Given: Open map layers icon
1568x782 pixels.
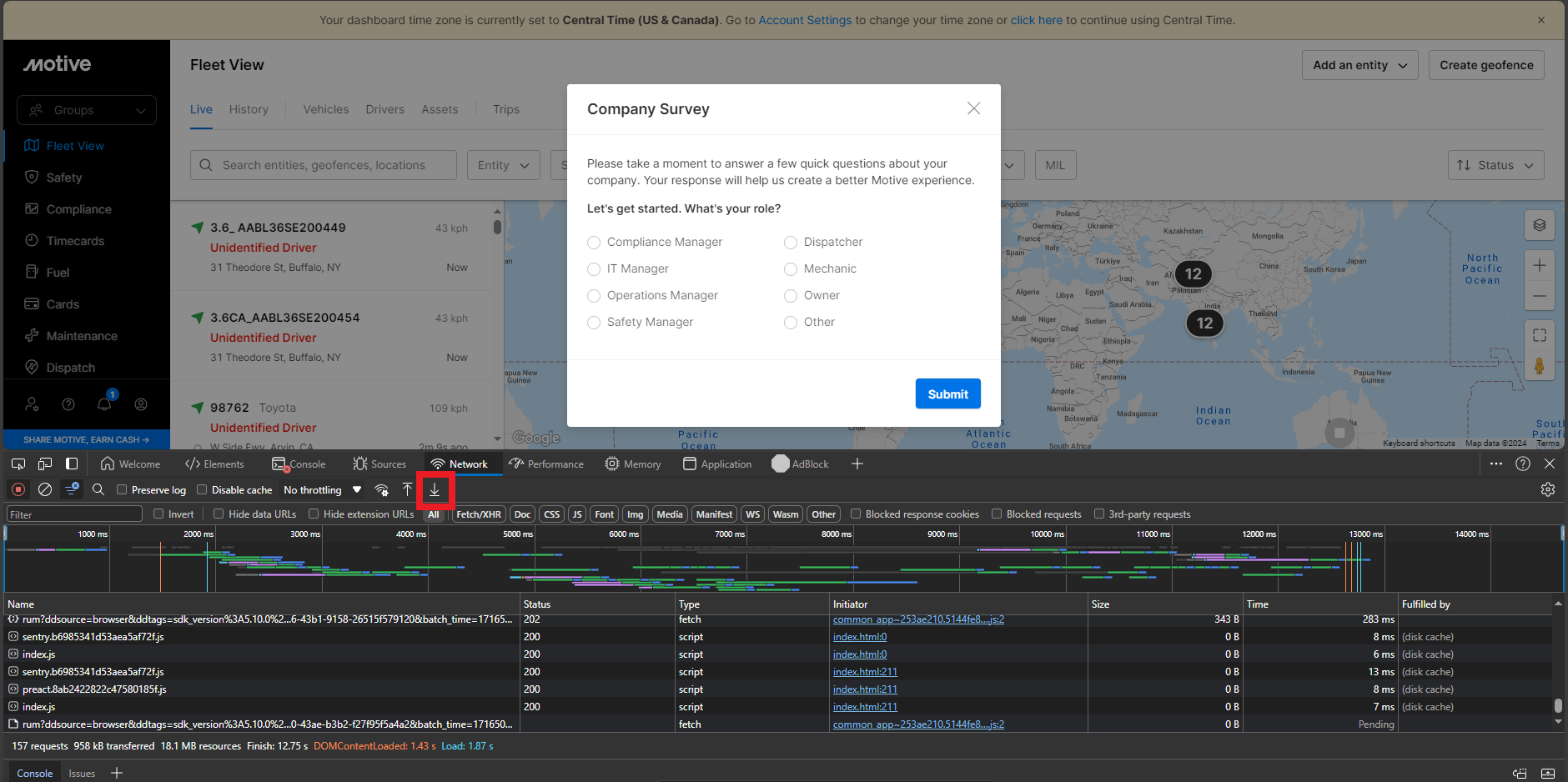Looking at the screenshot, I should coord(1540,225).
